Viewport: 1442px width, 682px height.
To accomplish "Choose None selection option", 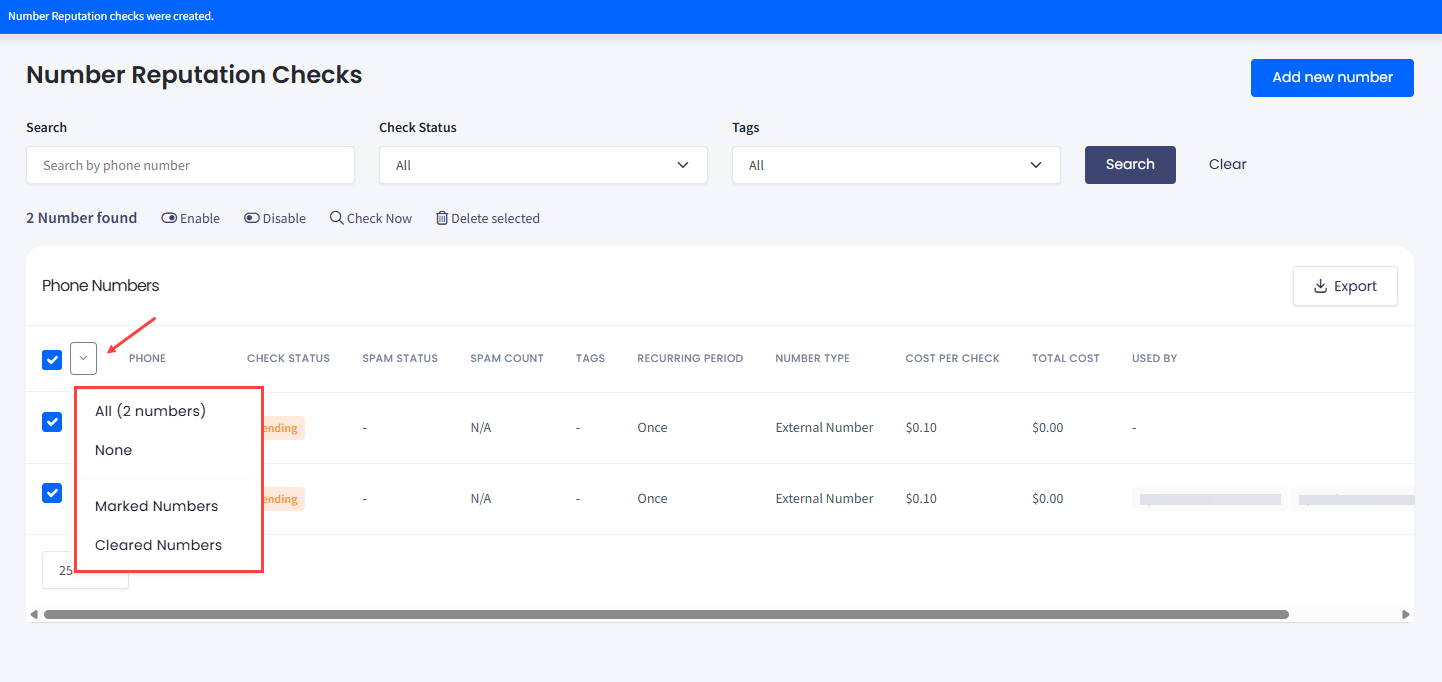I will 113,450.
